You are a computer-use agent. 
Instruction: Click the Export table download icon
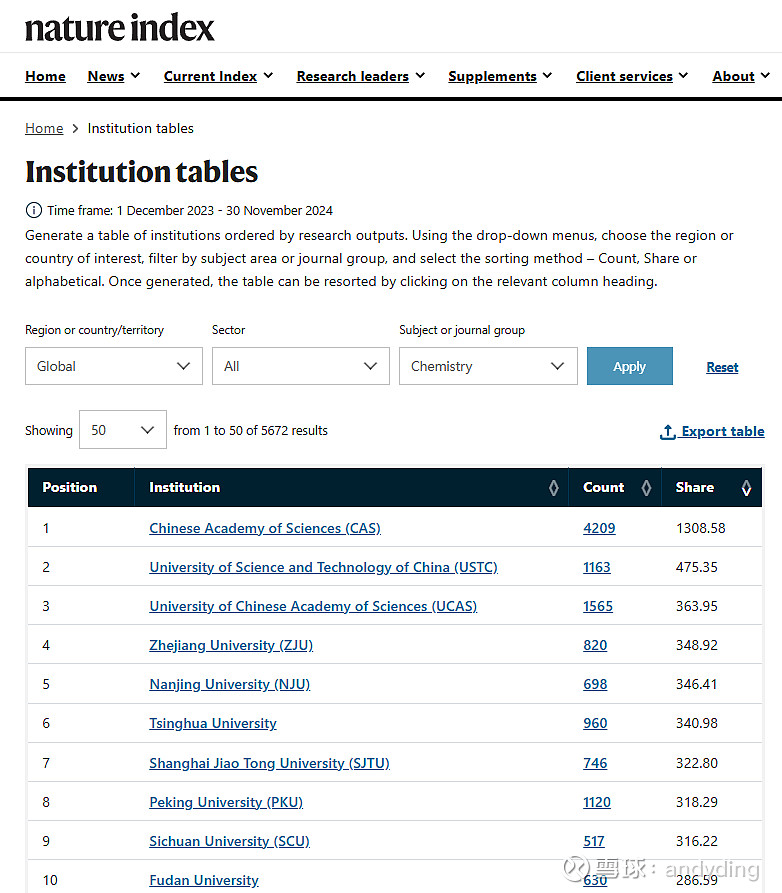pos(668,432)
